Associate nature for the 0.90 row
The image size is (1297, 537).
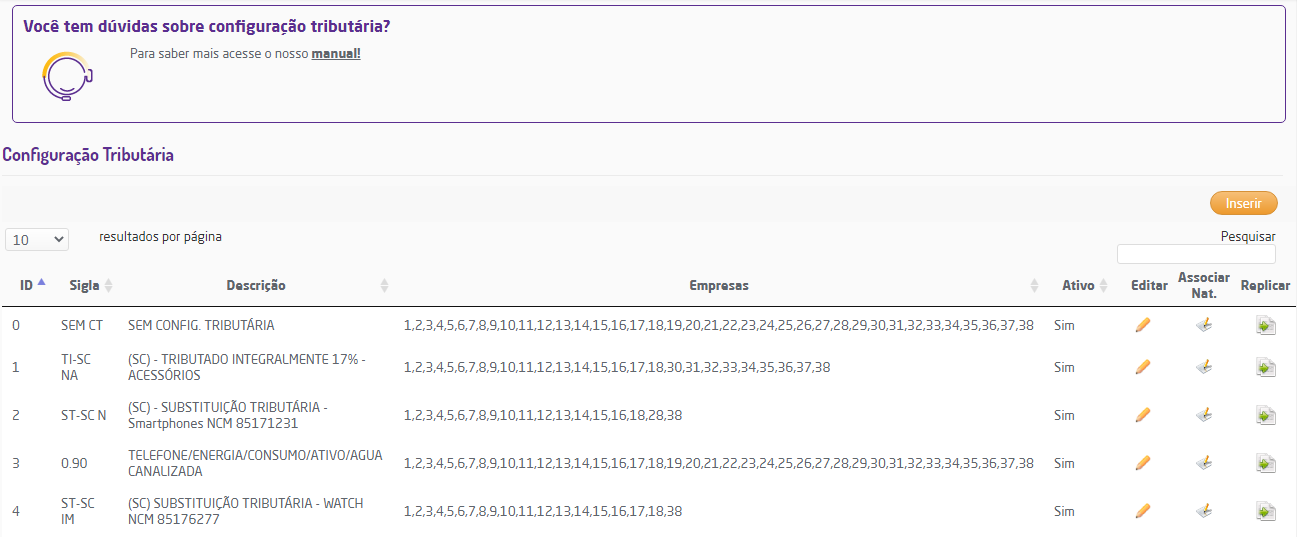1204,463
